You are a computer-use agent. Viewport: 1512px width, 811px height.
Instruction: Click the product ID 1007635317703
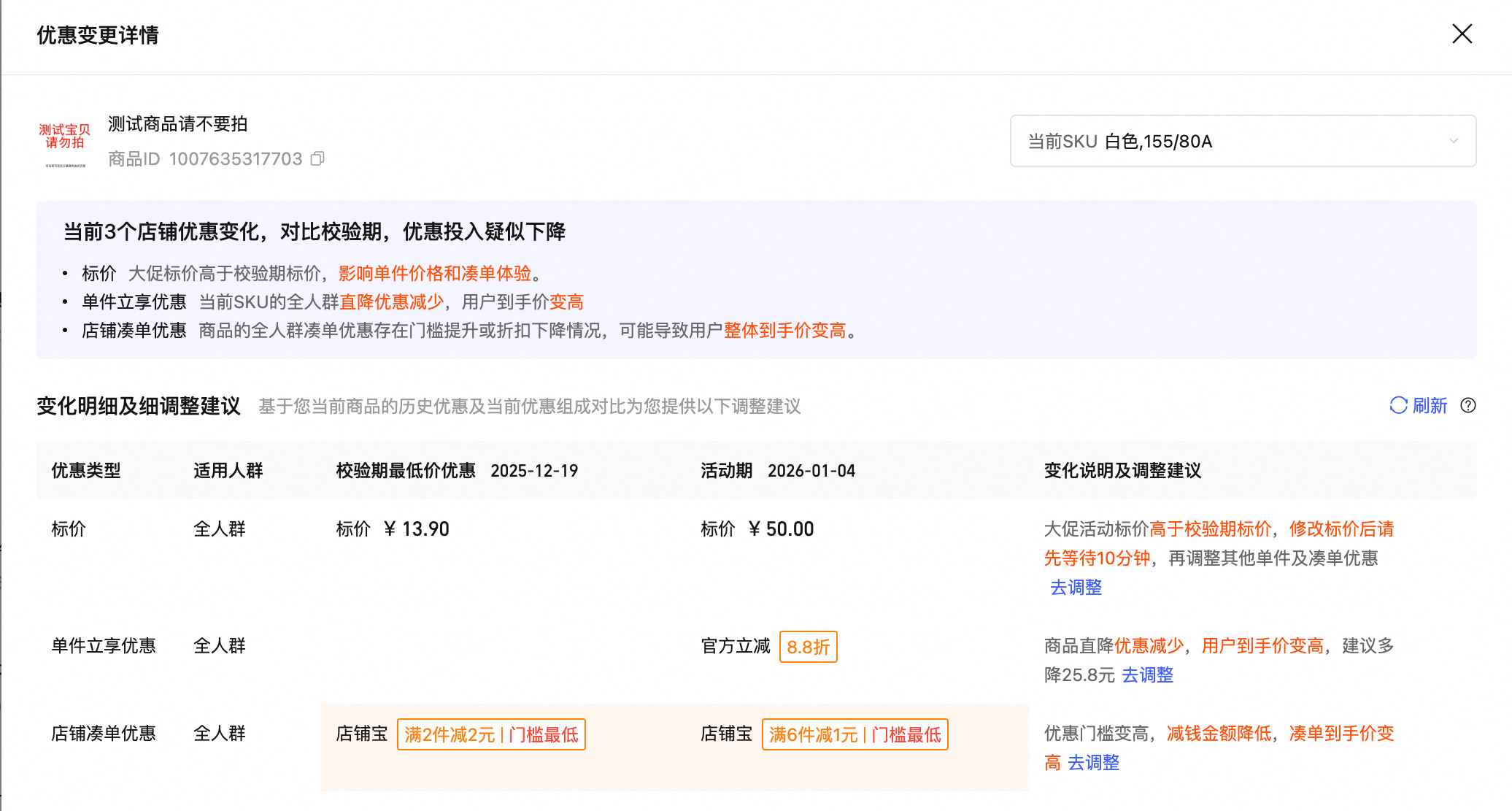click(x=235, y=159)
